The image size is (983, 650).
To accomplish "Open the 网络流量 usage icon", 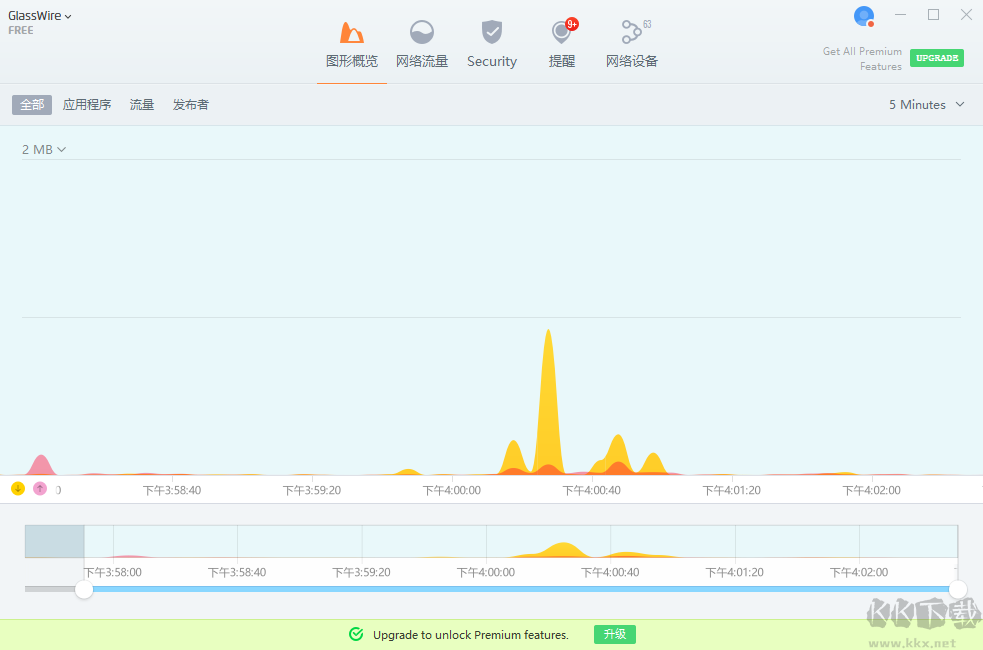I will (422, 33).
